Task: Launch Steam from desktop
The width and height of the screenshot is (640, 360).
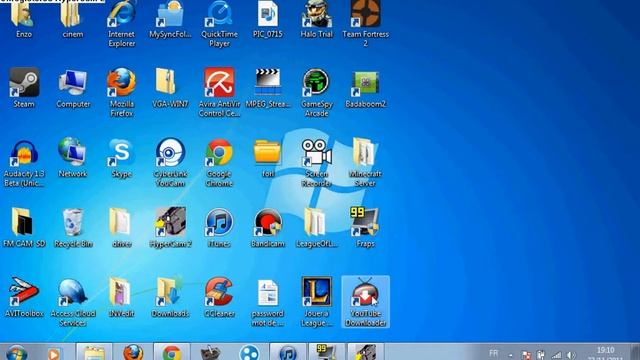Action: click(x=24, y=88)
